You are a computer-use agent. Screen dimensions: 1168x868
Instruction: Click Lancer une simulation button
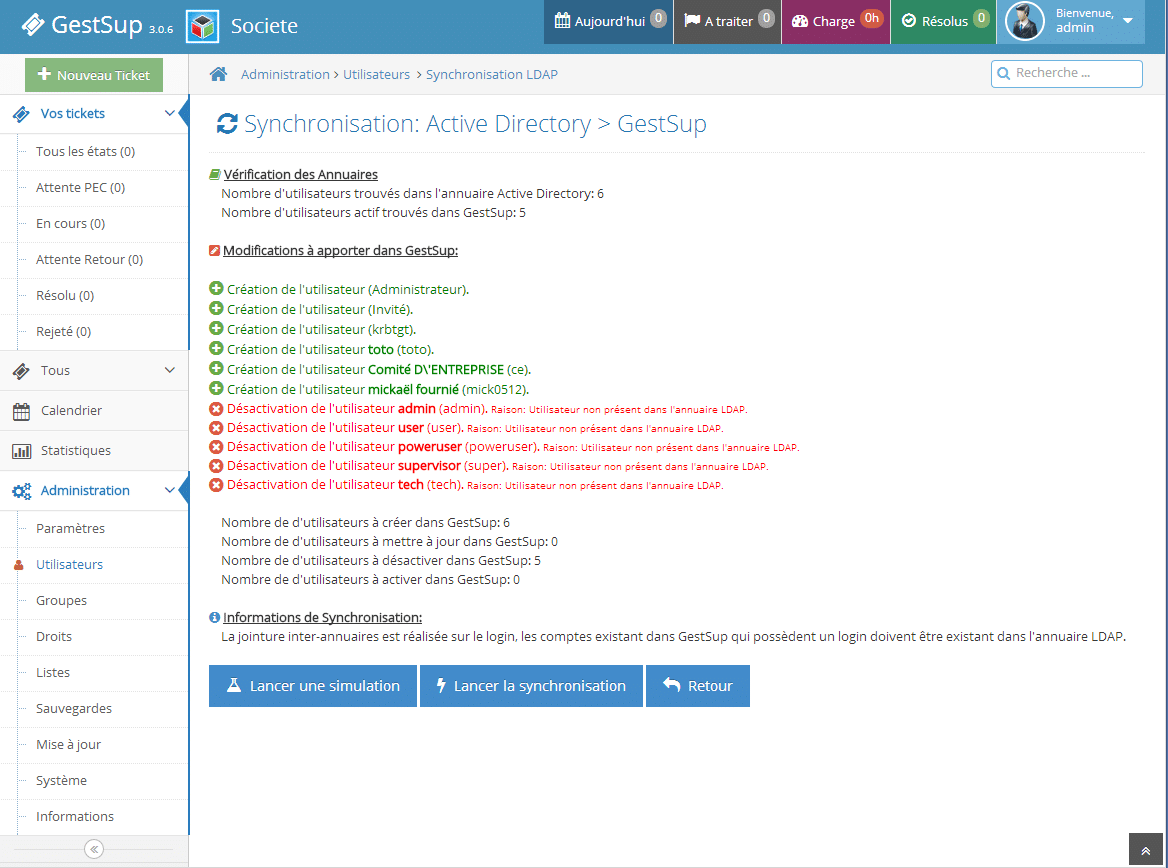tap(313, 686)
